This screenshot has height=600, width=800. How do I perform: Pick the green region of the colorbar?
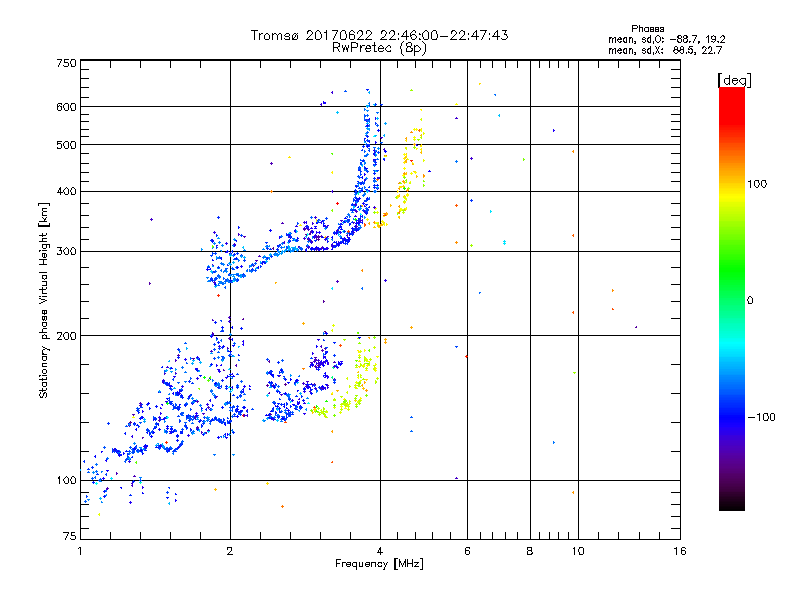coord(731,300)
